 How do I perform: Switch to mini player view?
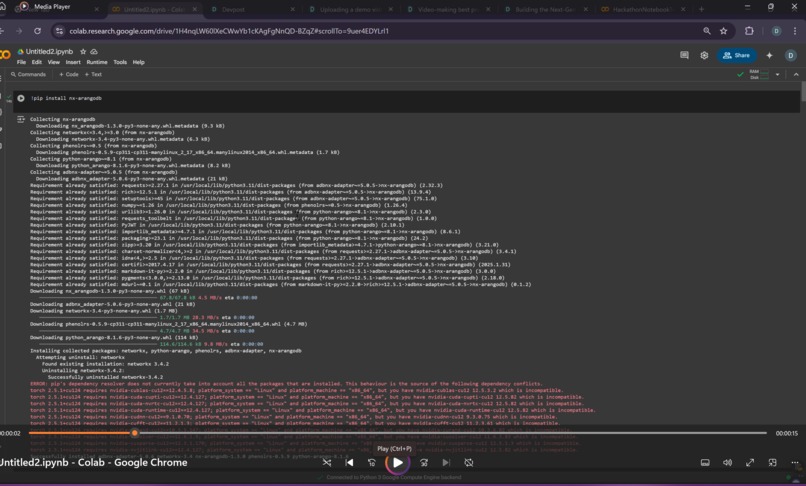coord(773,463)
